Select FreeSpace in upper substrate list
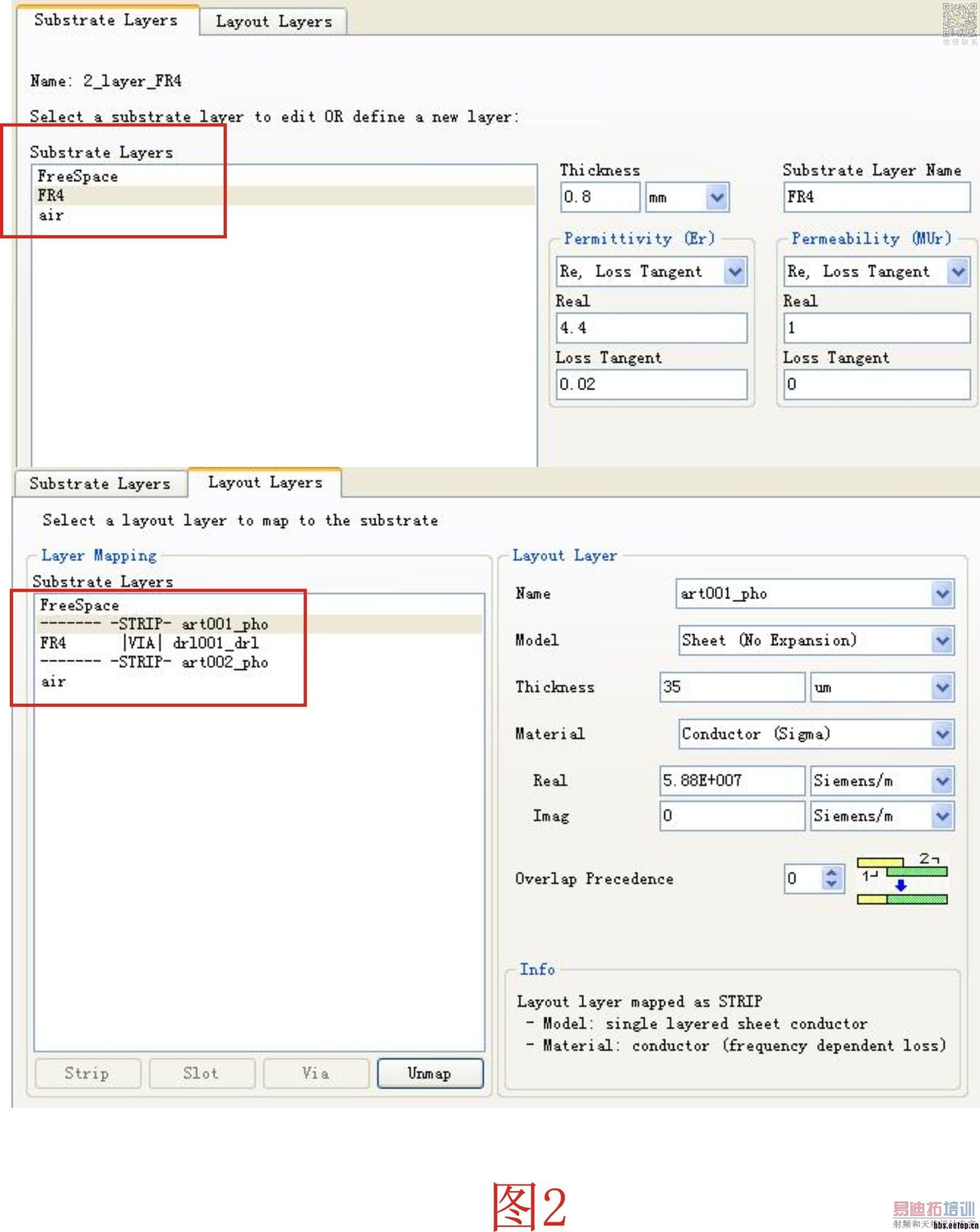 pos(284,176)
